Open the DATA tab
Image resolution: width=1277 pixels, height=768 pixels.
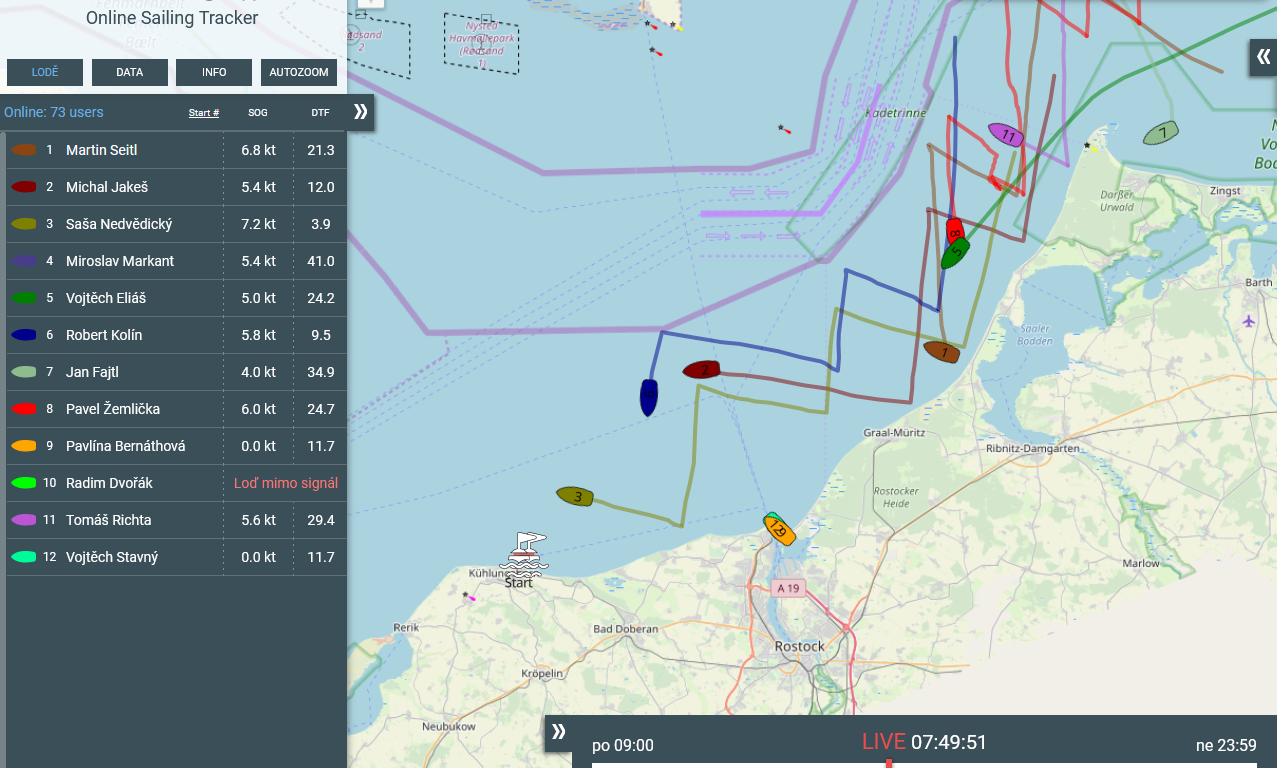[x=130, y=72]
